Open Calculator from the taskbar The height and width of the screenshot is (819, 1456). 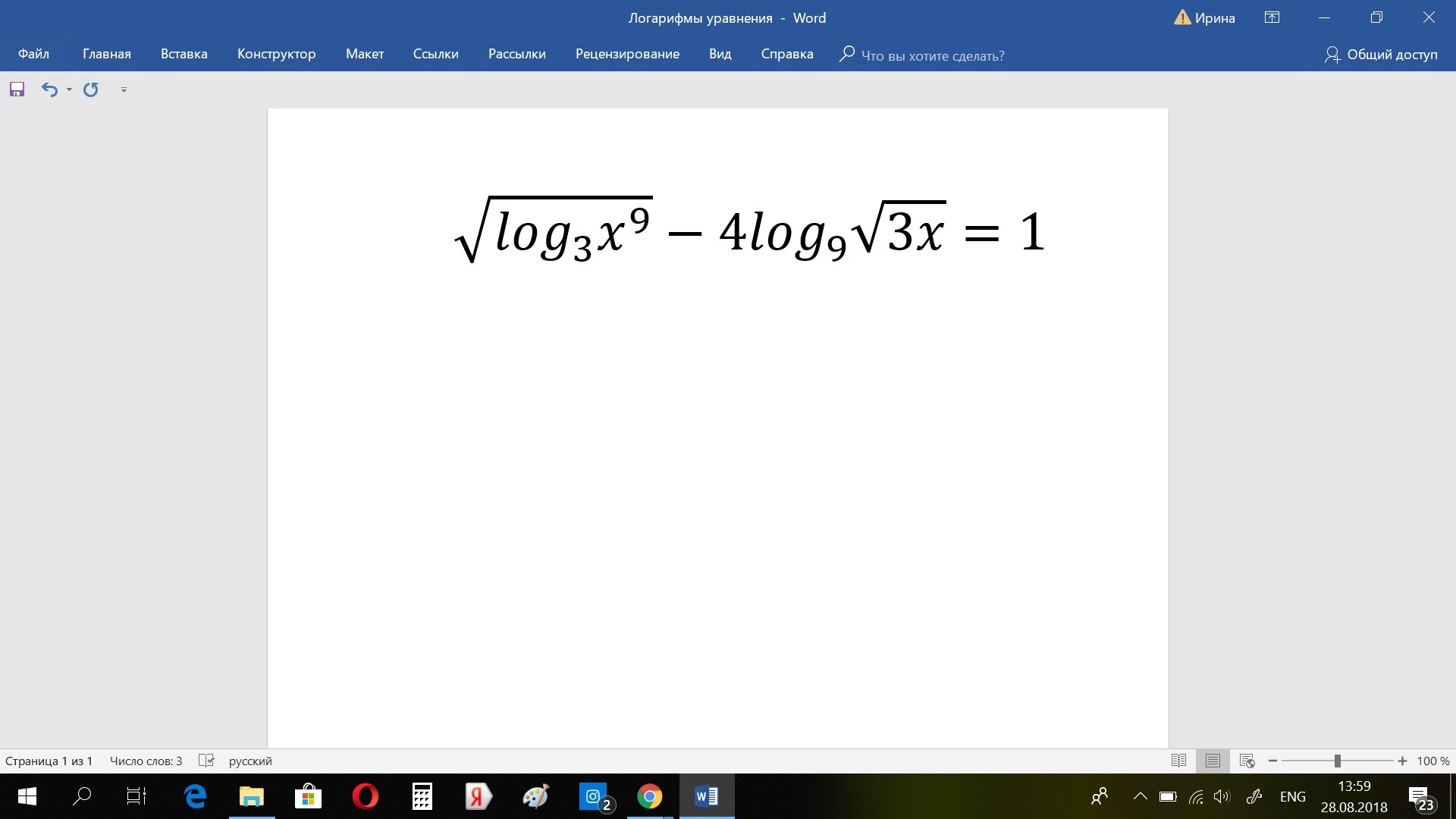[x=422, y=796]
